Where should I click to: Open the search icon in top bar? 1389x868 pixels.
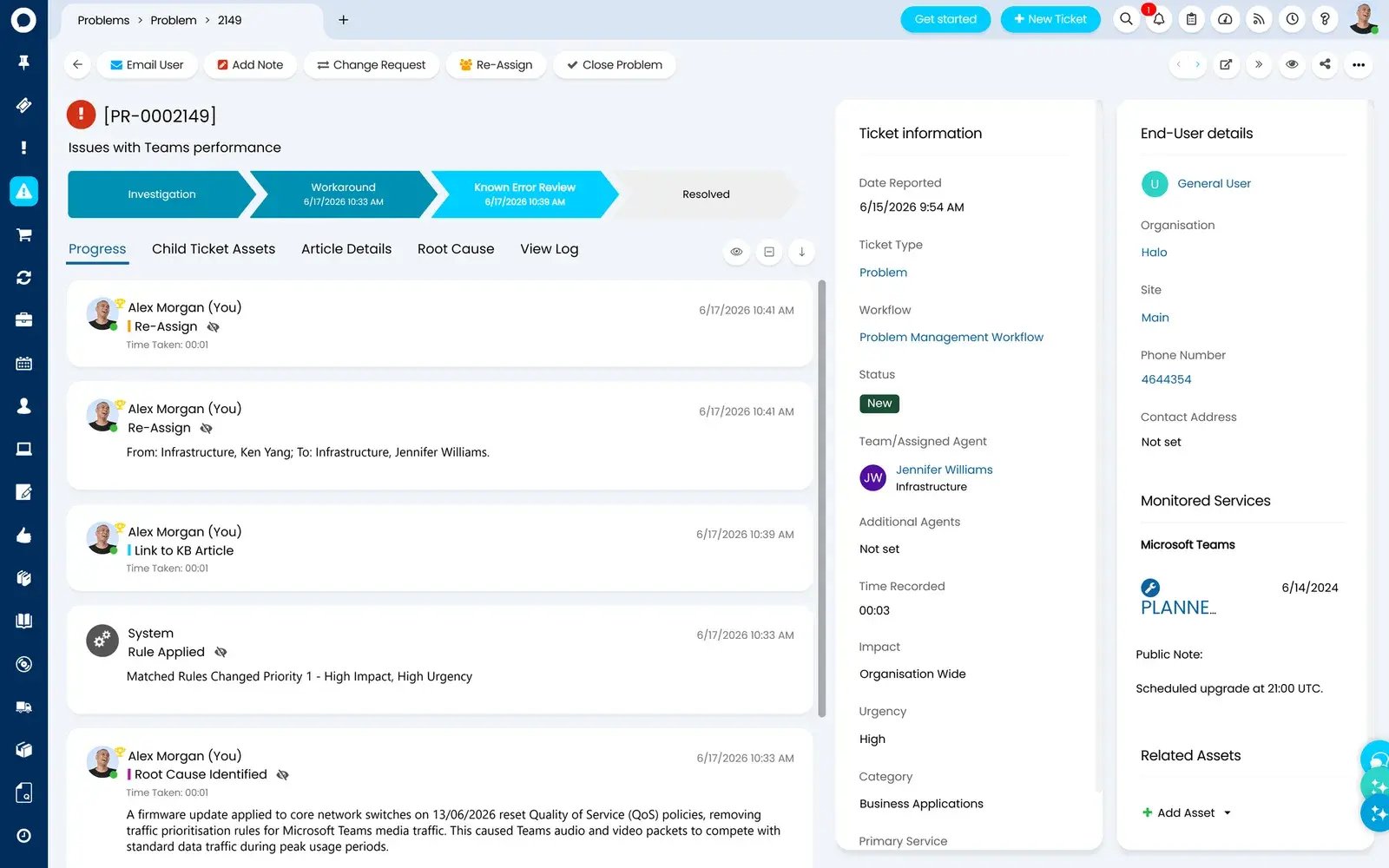pyautogui.click(x=1126, y=19)
